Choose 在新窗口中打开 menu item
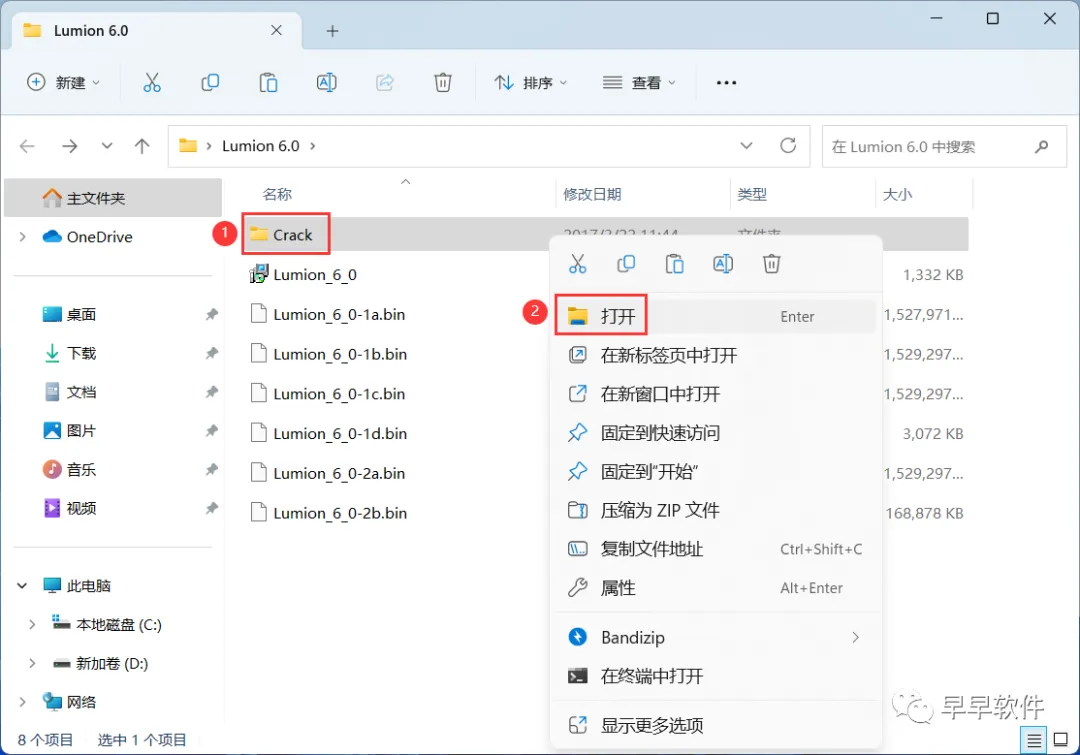The width and height of the screenshot is (1080, 755). tap(716, 394)
